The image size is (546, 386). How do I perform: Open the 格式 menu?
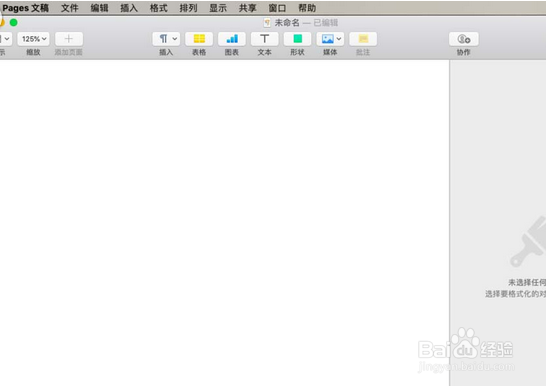click(158, 8)
